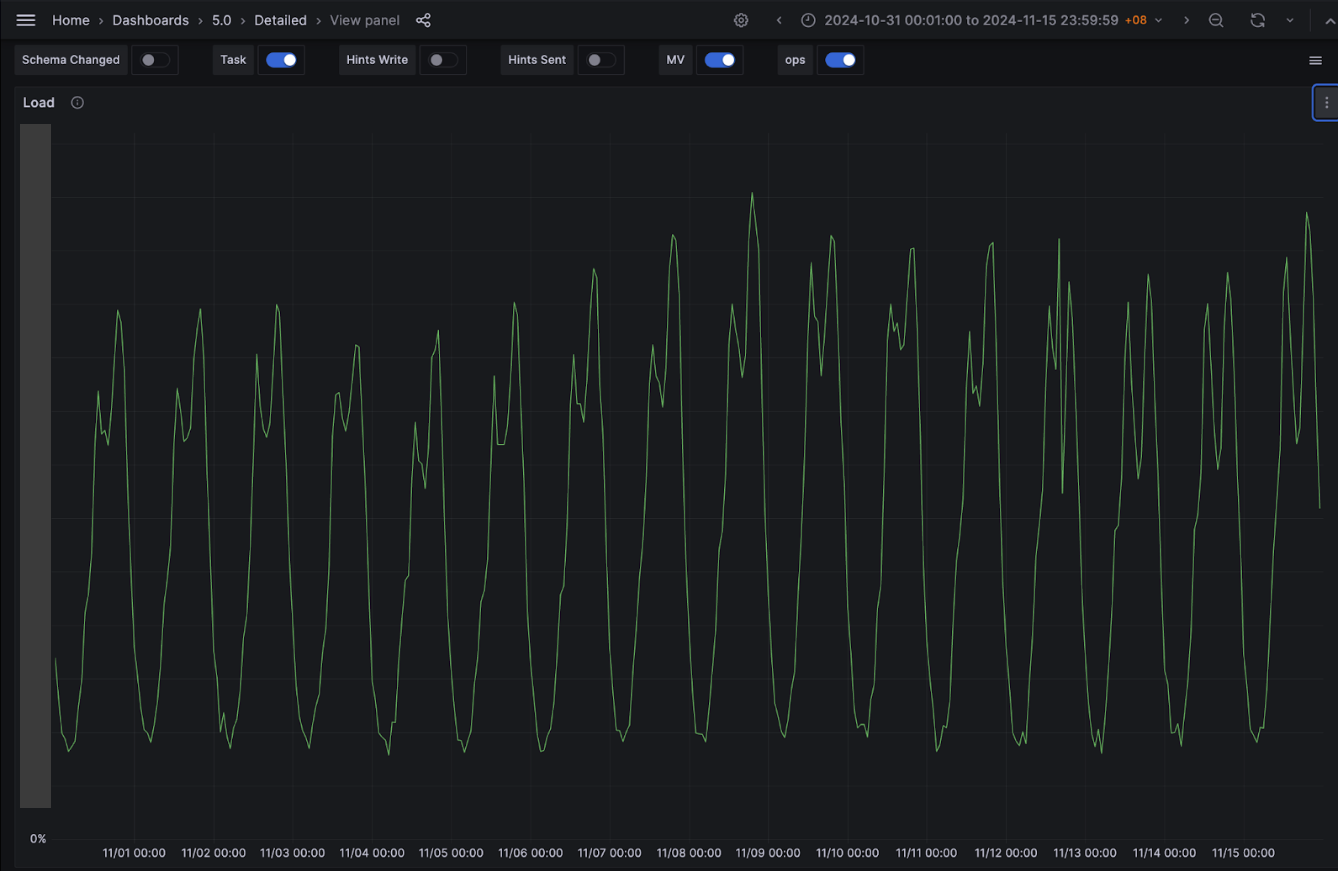Toggle the Schema Changed switch
This screenshot has width=1338, height=871.
(x=154, y=60)
